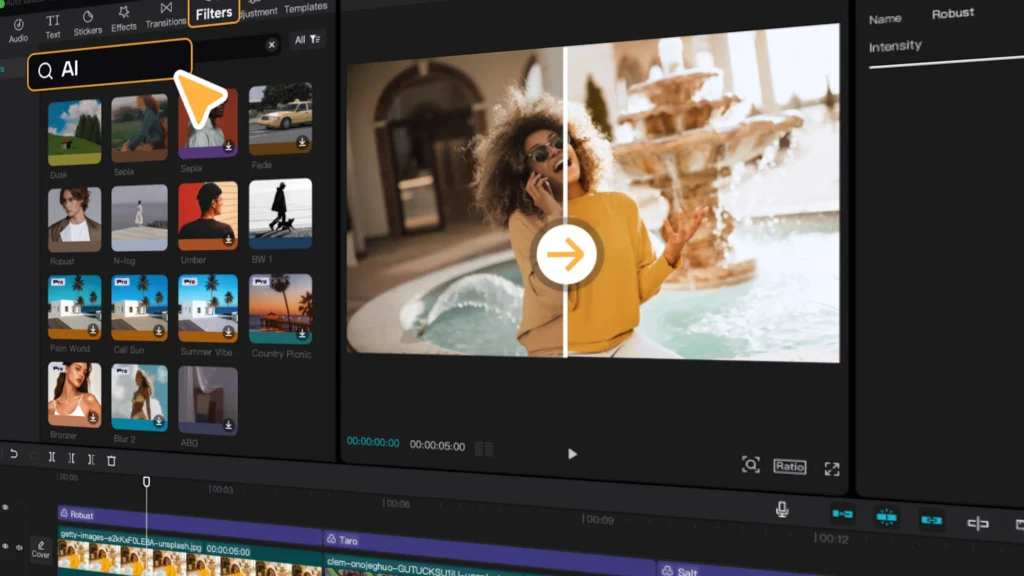Select the Bronzer filter thumbnail
1024x576 pixels.
coord(74,394)
